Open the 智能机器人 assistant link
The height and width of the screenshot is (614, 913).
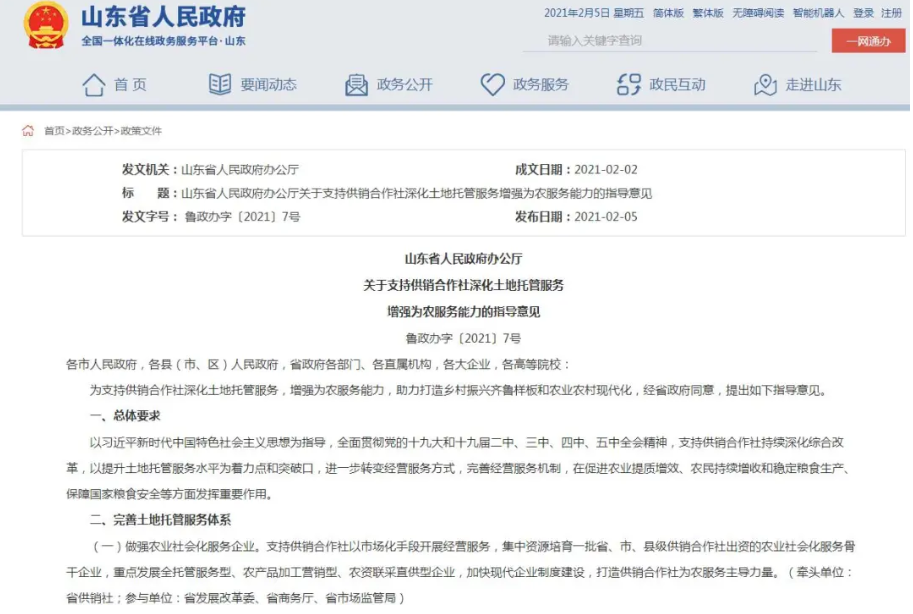tap(818, 13)
